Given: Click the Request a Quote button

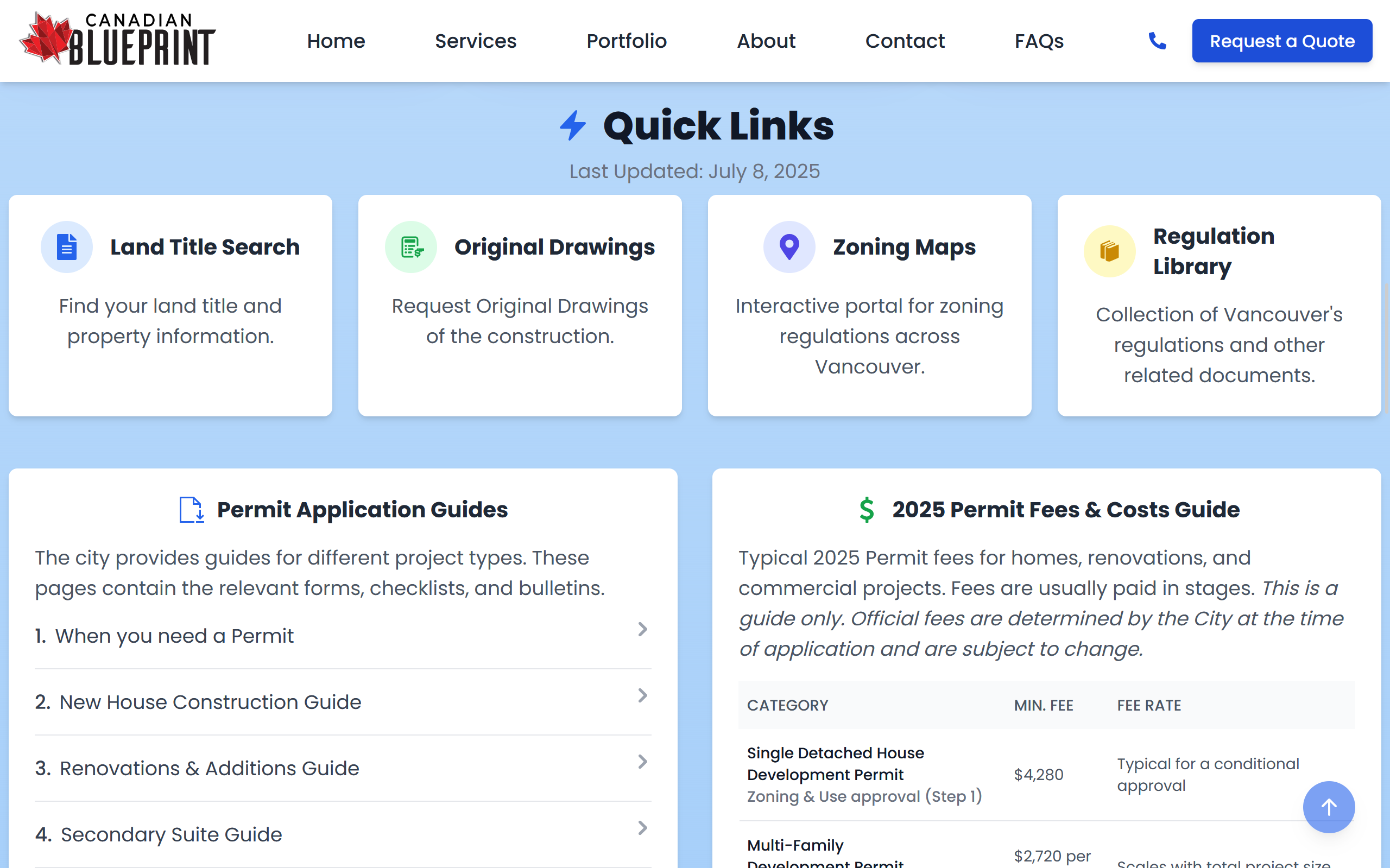Looking at the screenshot, I should (1281, 41).
